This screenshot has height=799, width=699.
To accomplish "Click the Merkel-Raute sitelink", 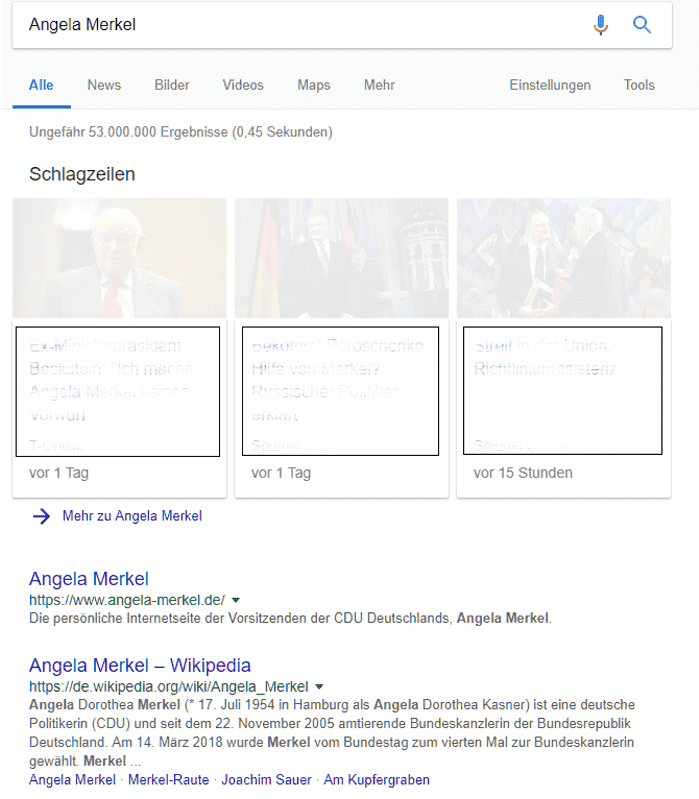I will (x=169, y=780).
